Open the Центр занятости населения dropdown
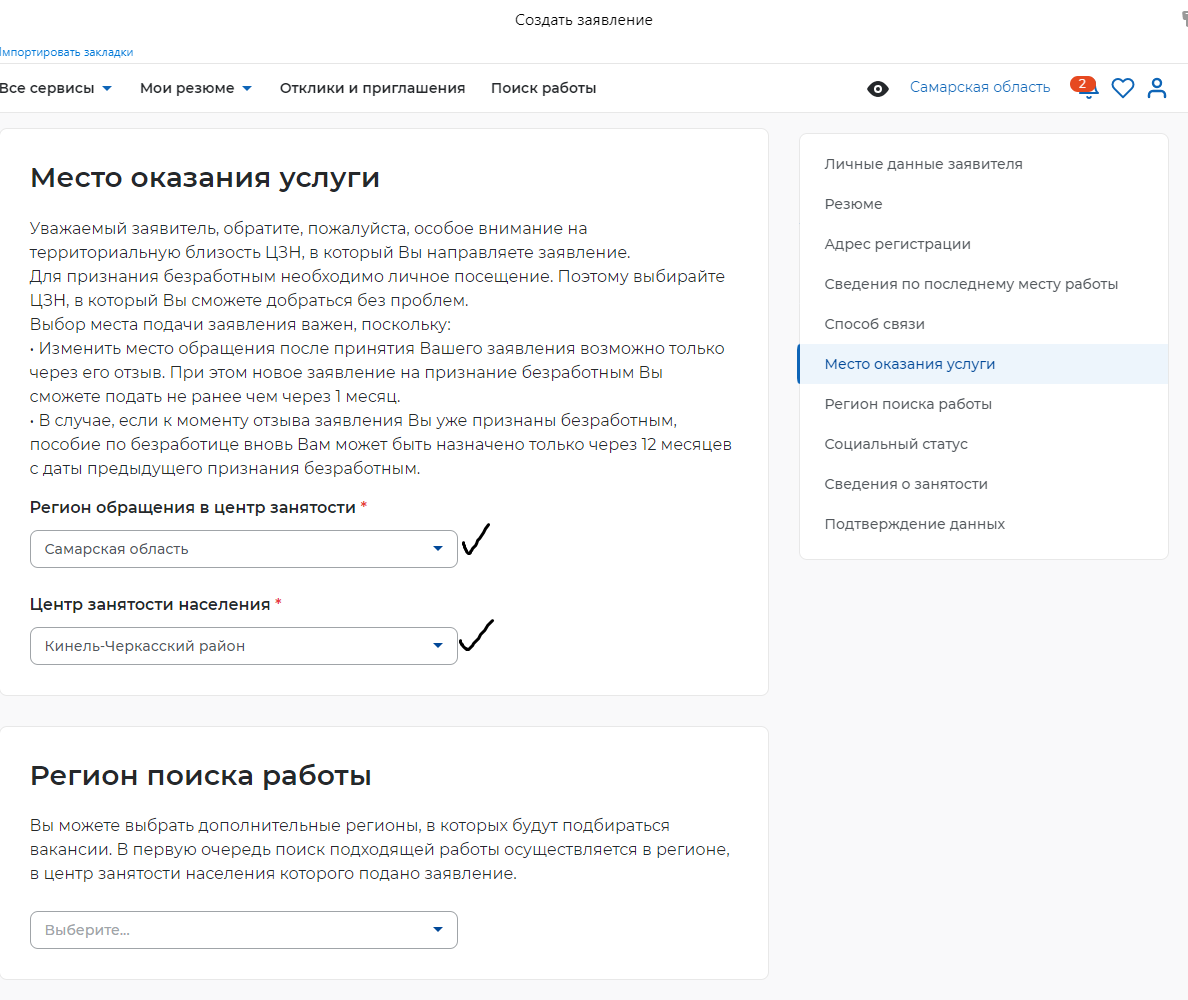The width and height of the screenshot is (1188, 1000). pyautogui.click(x=243, y=645)
